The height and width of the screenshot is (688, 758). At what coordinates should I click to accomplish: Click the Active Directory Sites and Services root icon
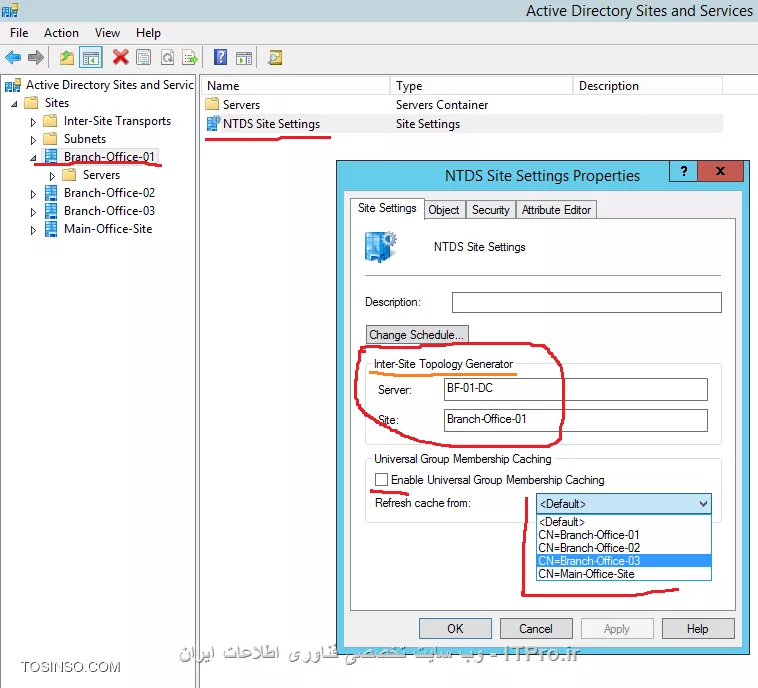(13, 85)
